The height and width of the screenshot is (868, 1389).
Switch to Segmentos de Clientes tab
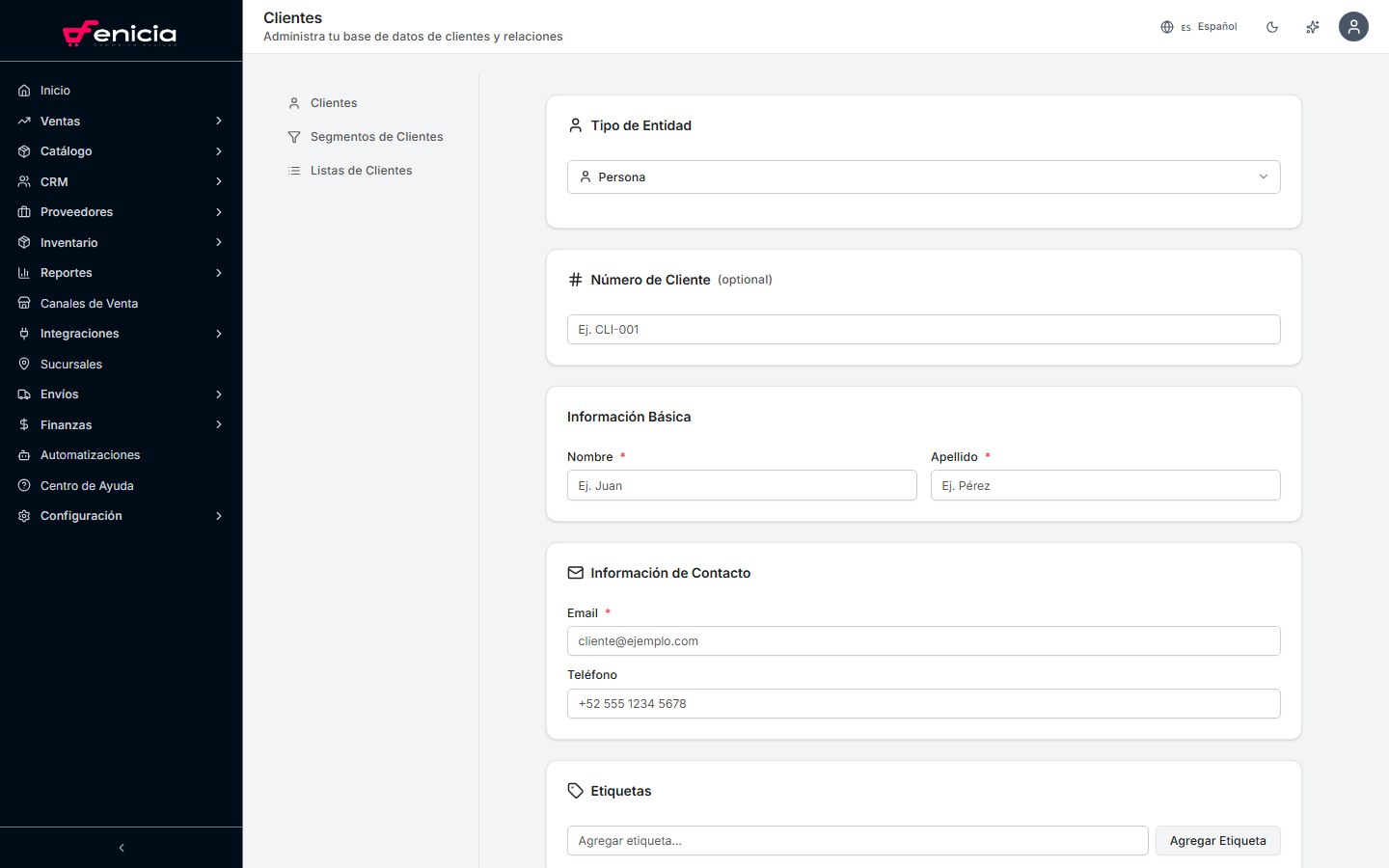[376, 137]
